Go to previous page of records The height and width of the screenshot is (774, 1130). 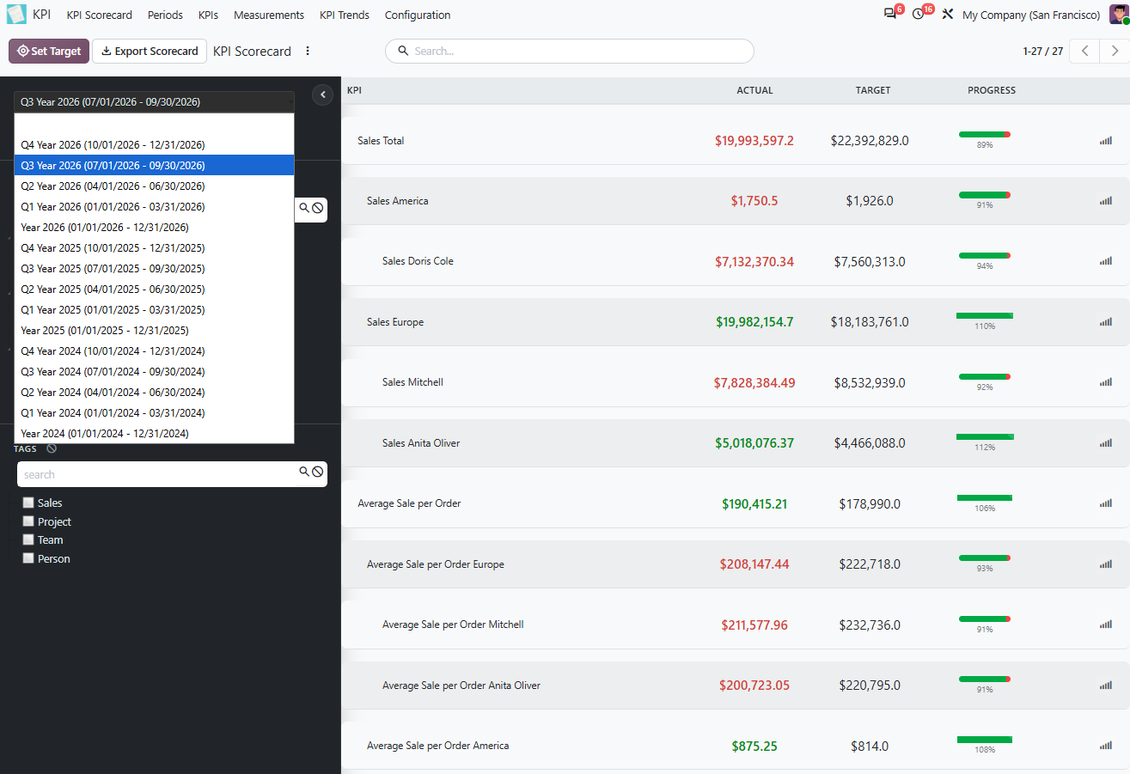coord(1085,51)
